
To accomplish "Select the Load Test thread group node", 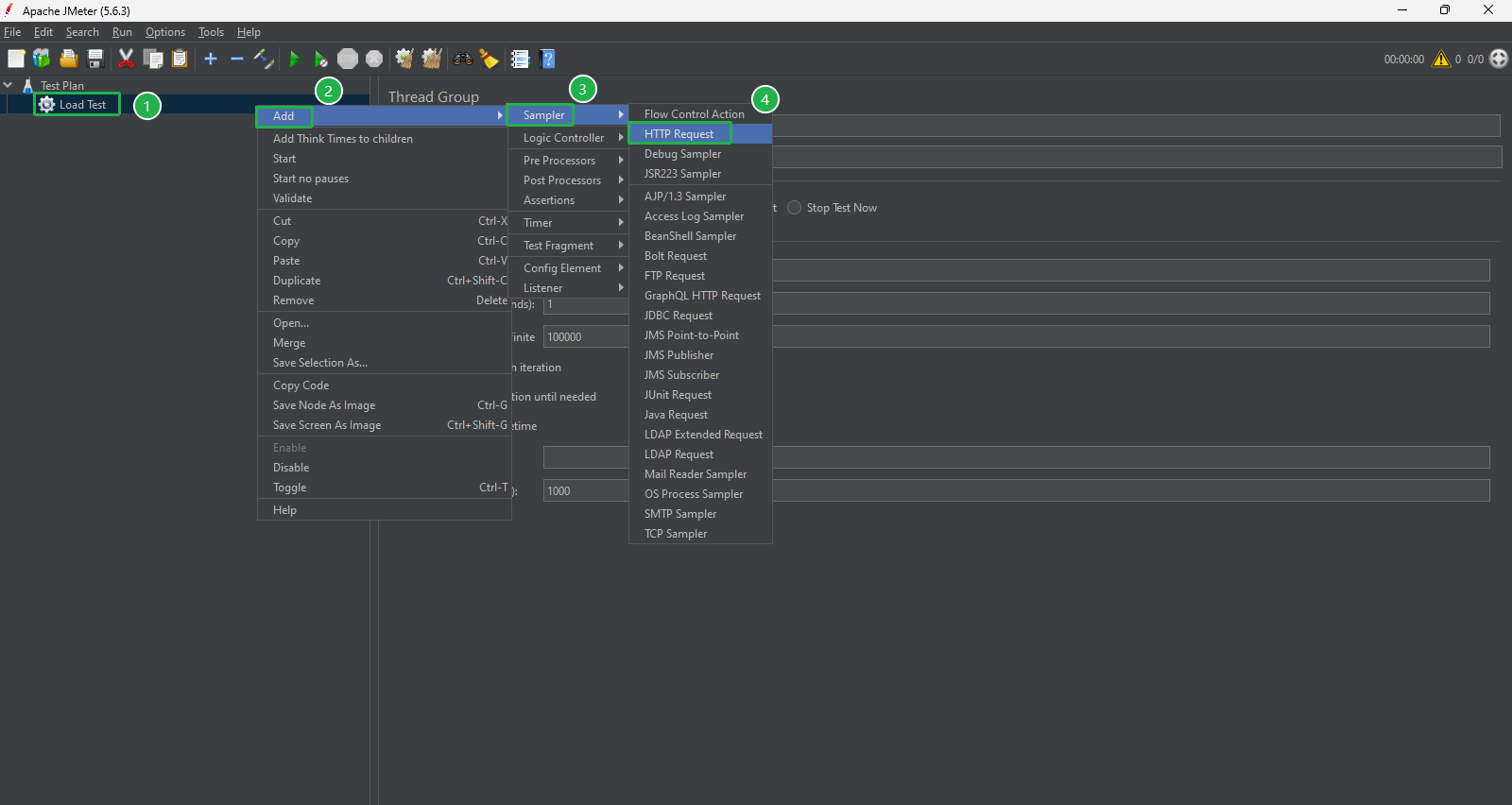I will click(x=82, y=105).
